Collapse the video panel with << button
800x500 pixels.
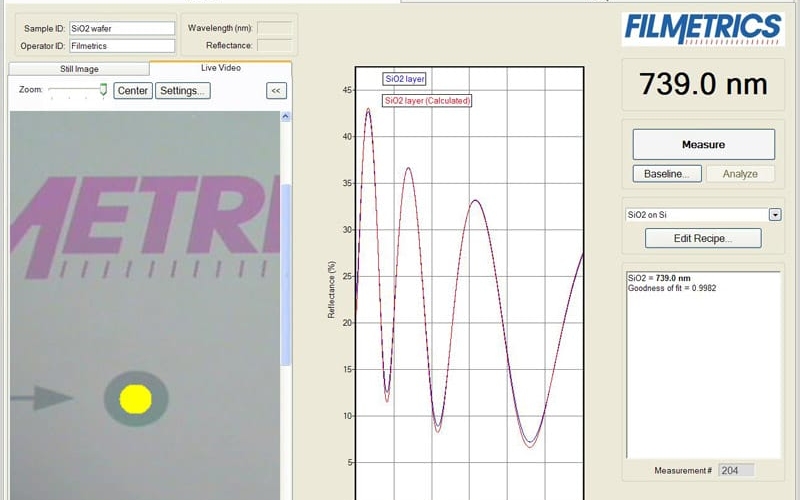276,91
